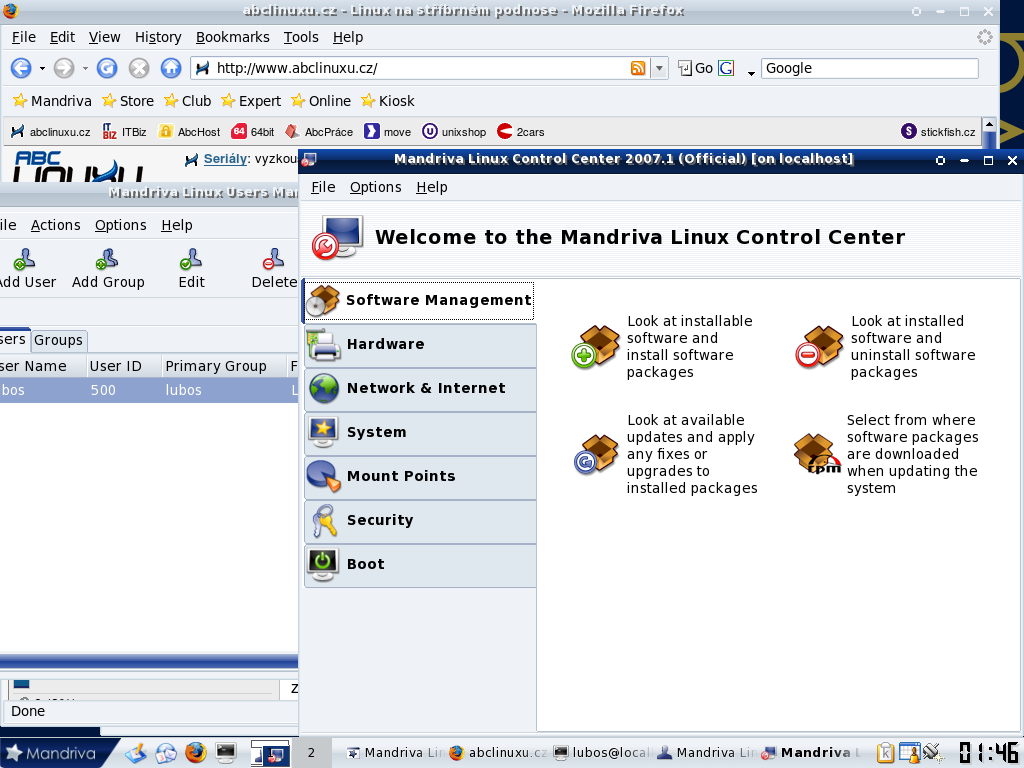Click into the Firefox address bar URL field
This screenshot has width=1024, height=768.
pos(421,68)
